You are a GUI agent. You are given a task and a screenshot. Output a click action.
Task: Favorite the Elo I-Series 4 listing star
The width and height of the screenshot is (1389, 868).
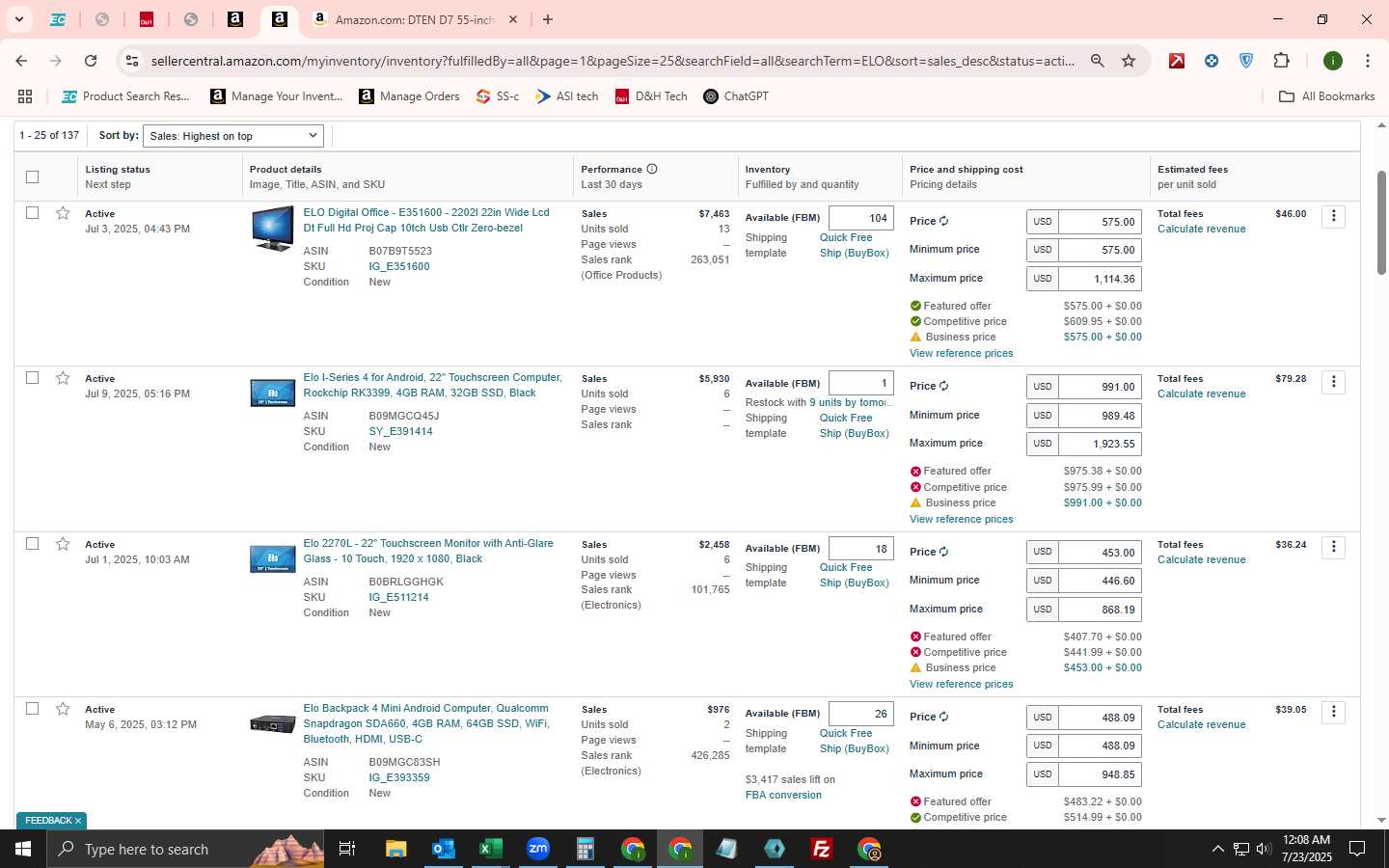click(63, 378)
